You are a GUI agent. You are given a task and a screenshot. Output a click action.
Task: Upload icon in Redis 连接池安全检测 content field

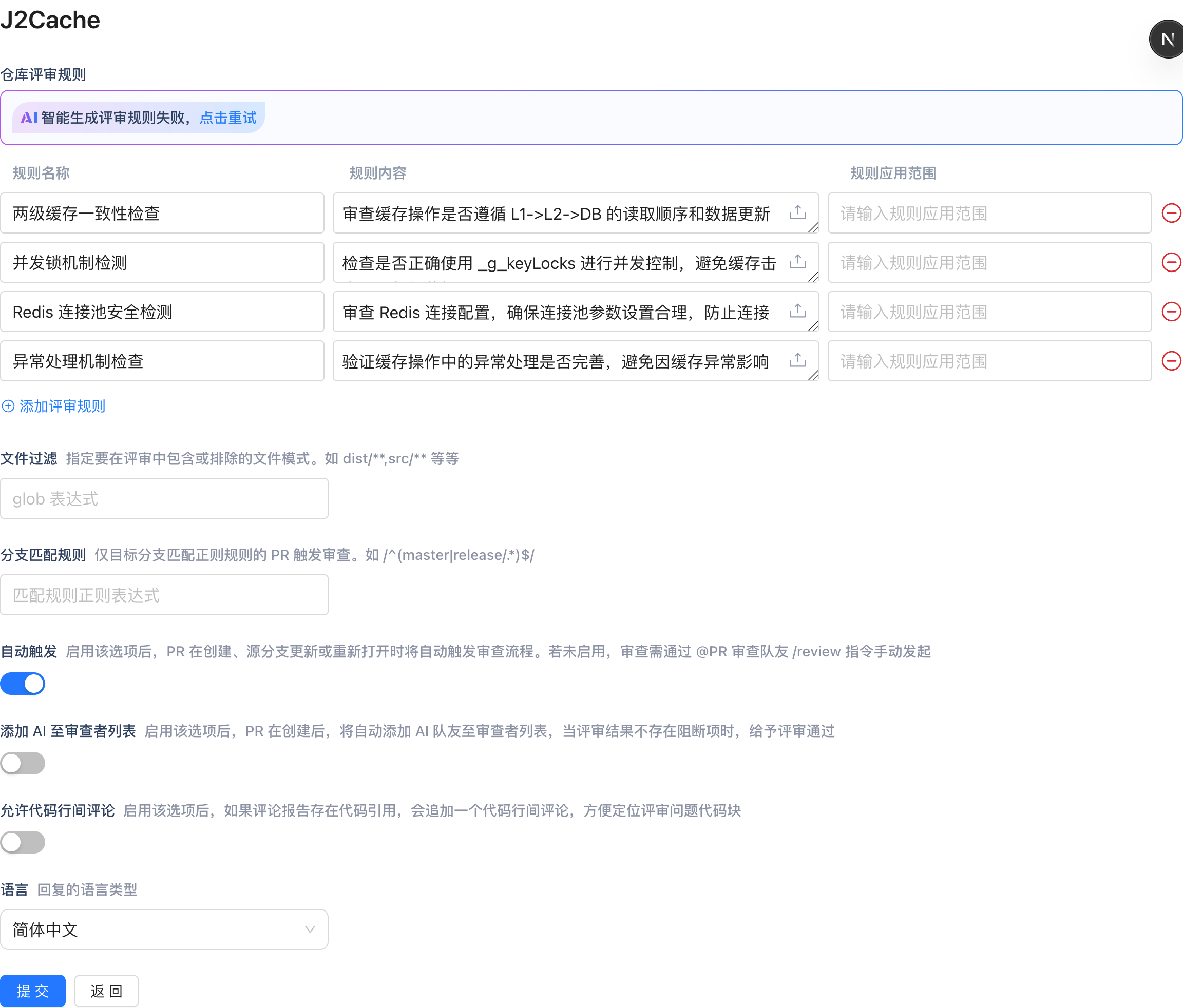(x=797, y=311)
